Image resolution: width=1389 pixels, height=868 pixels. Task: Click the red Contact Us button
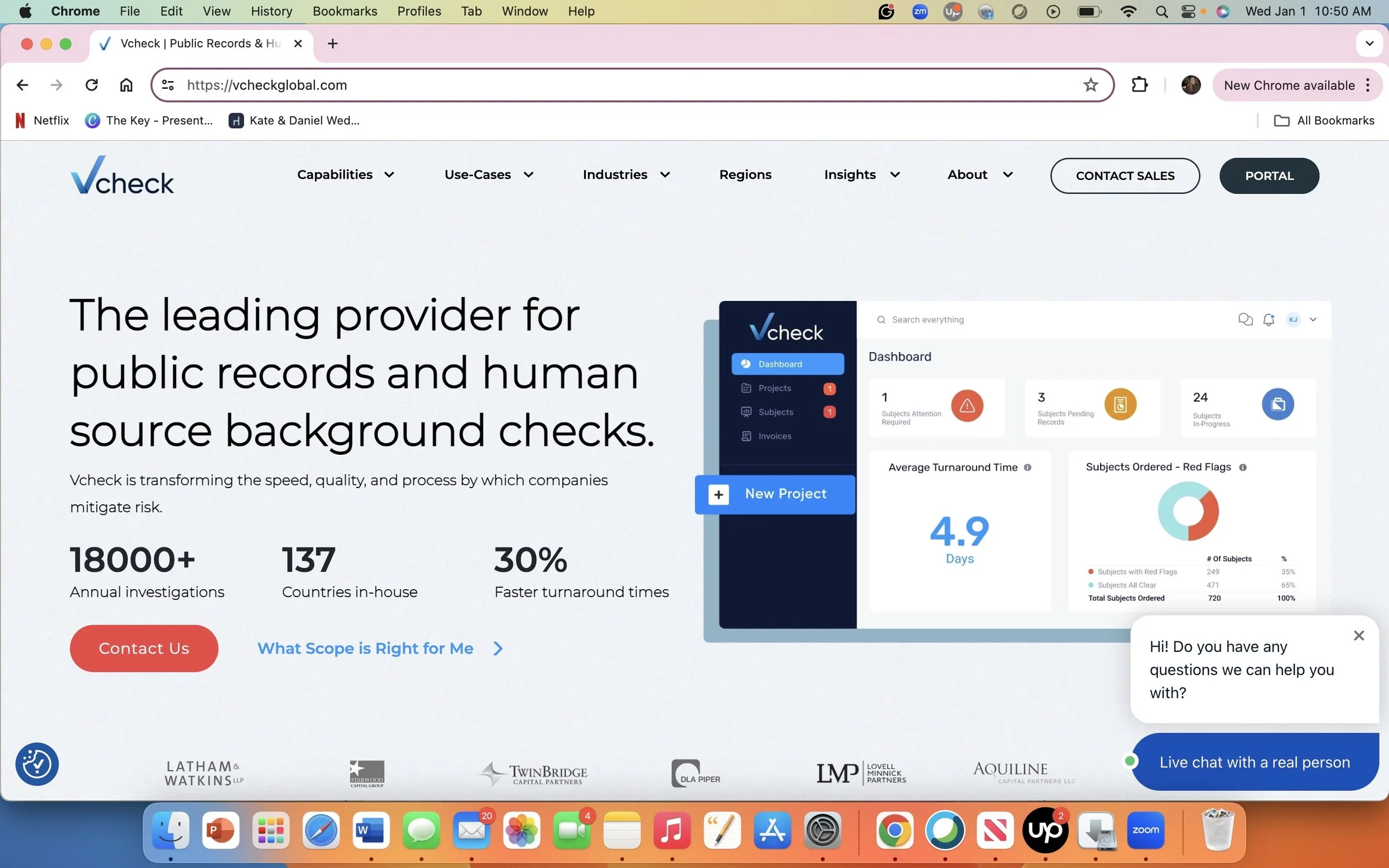pyautogui.click(x=143, y=648)
